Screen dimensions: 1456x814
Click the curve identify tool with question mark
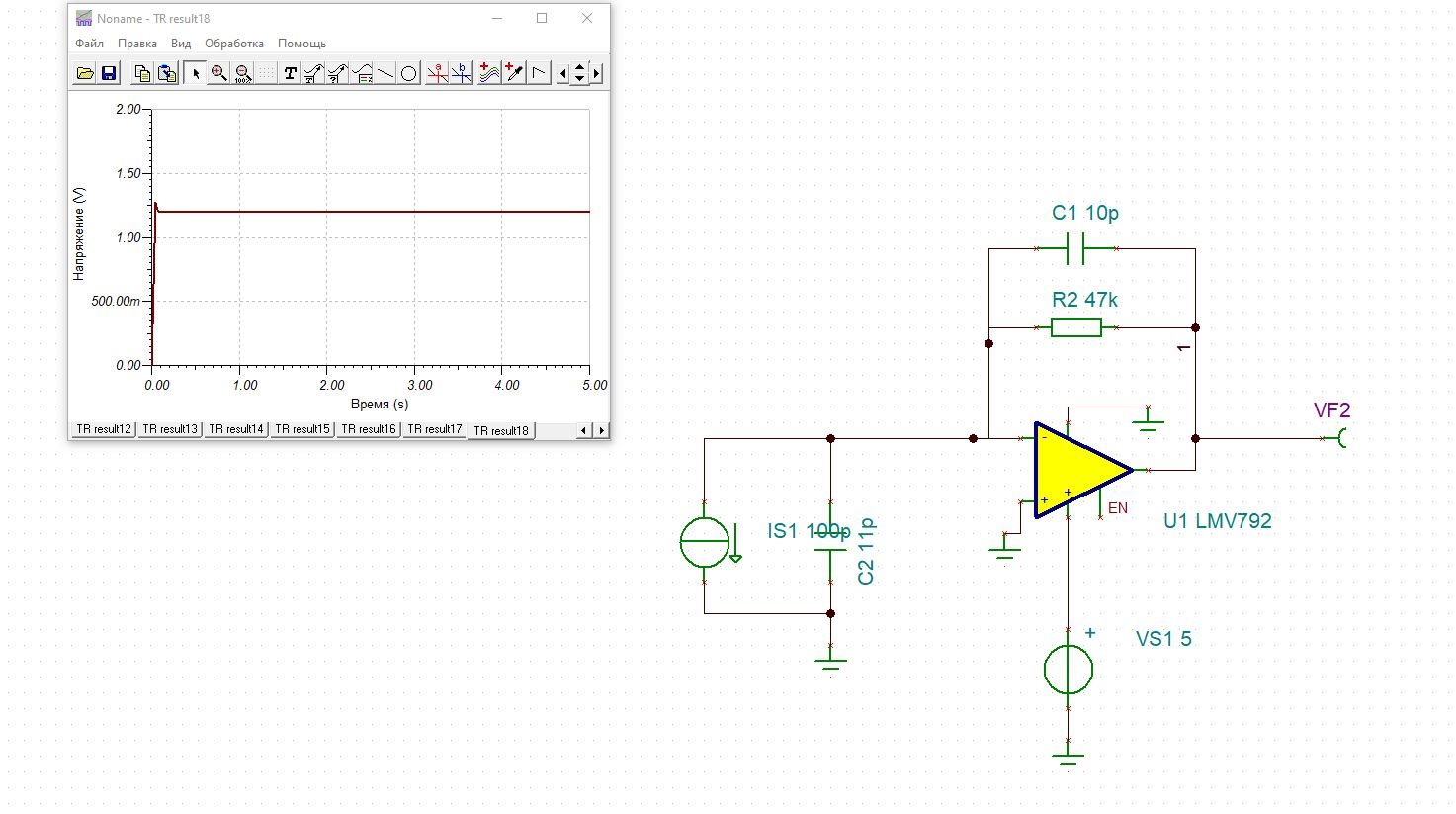point(337,73)
